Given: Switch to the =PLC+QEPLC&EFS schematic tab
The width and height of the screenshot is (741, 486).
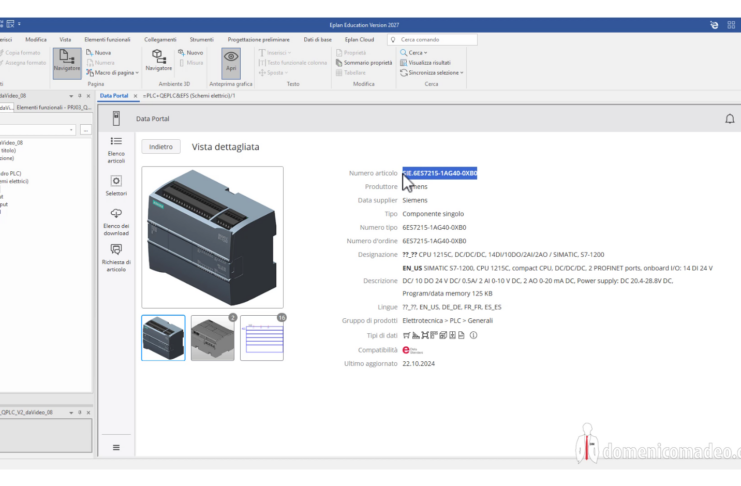Looking at the screenshot, I should 189,95.
